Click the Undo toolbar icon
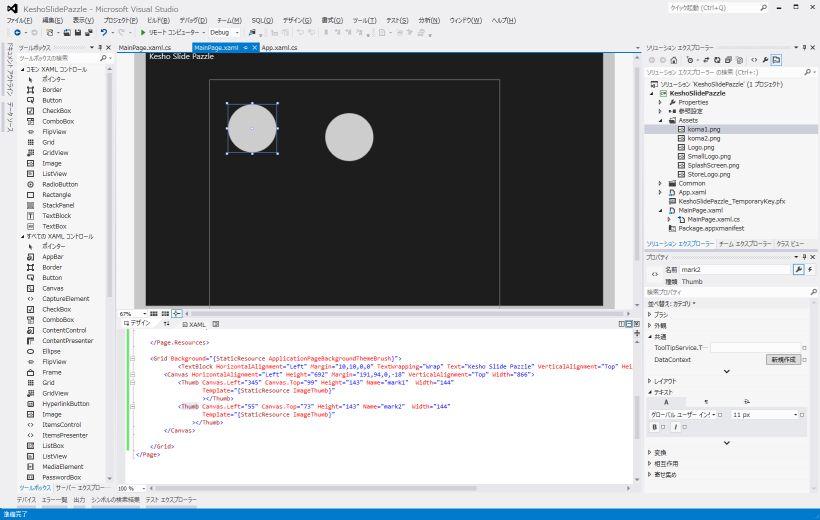820x520 pixels. 103,32
